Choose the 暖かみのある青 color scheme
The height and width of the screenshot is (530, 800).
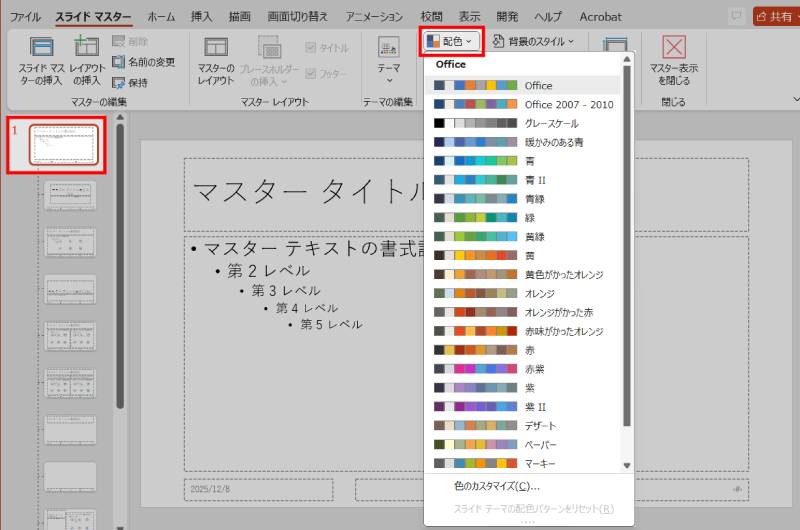click(x=522, y=142)
